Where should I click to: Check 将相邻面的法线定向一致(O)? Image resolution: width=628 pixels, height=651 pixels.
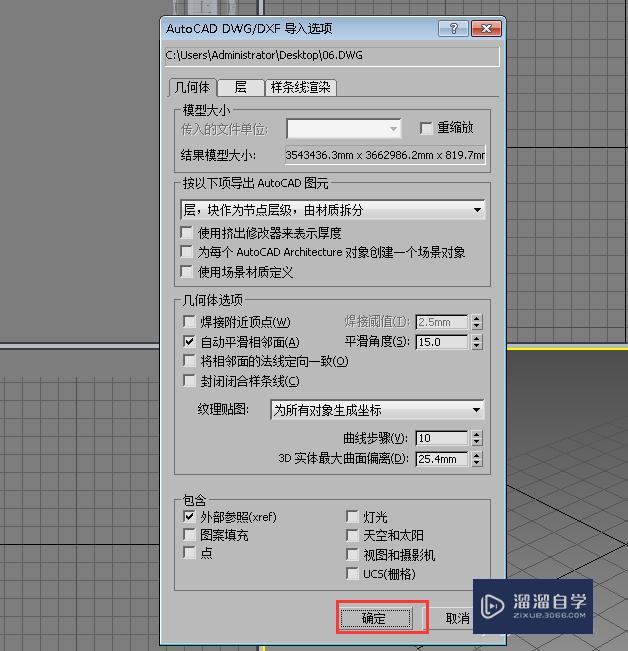point(189,361)
